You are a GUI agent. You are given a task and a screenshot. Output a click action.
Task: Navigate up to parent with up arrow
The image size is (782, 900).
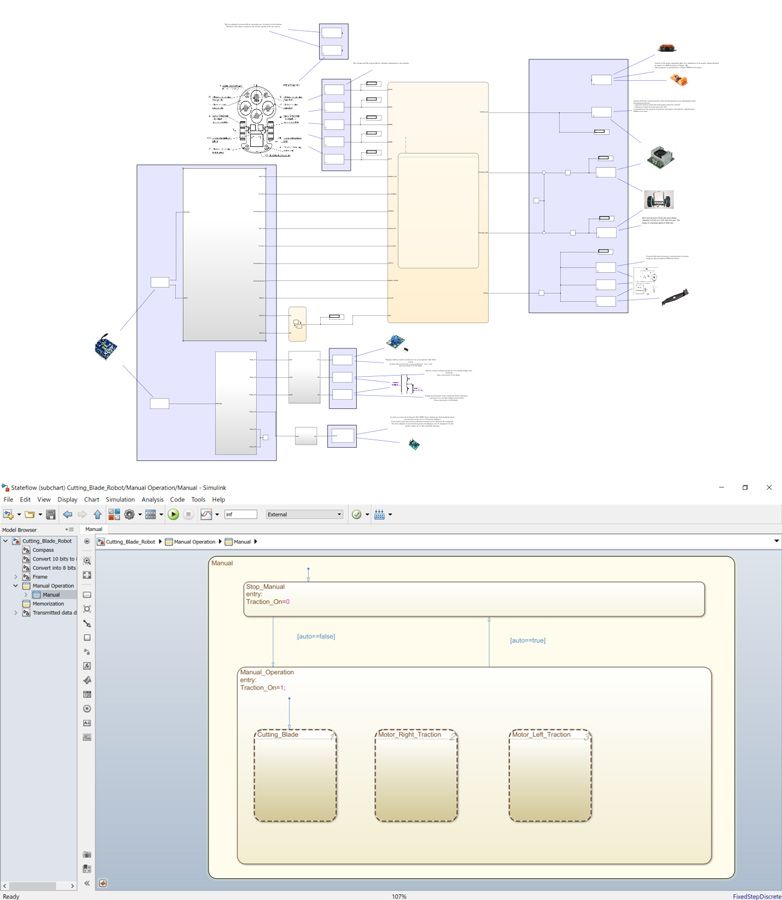tap(98, 514)
